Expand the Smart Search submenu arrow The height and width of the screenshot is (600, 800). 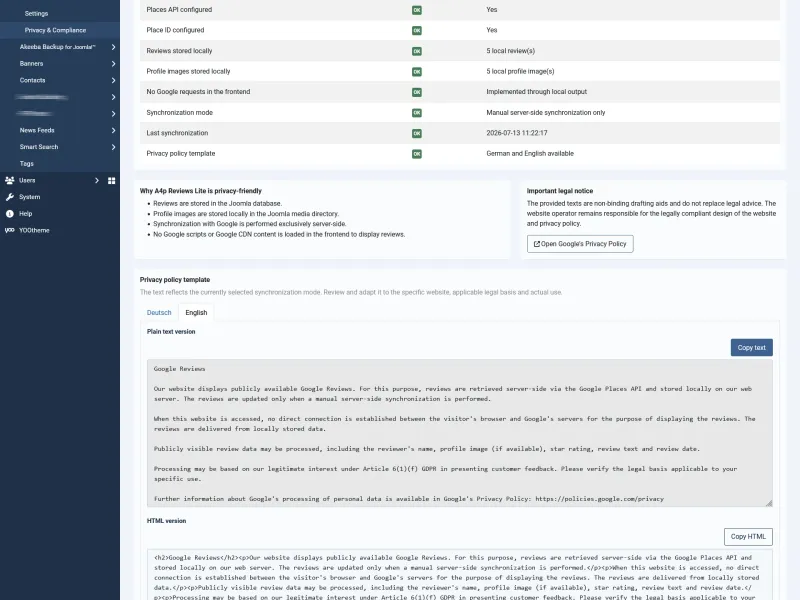[x=113, y=147]
